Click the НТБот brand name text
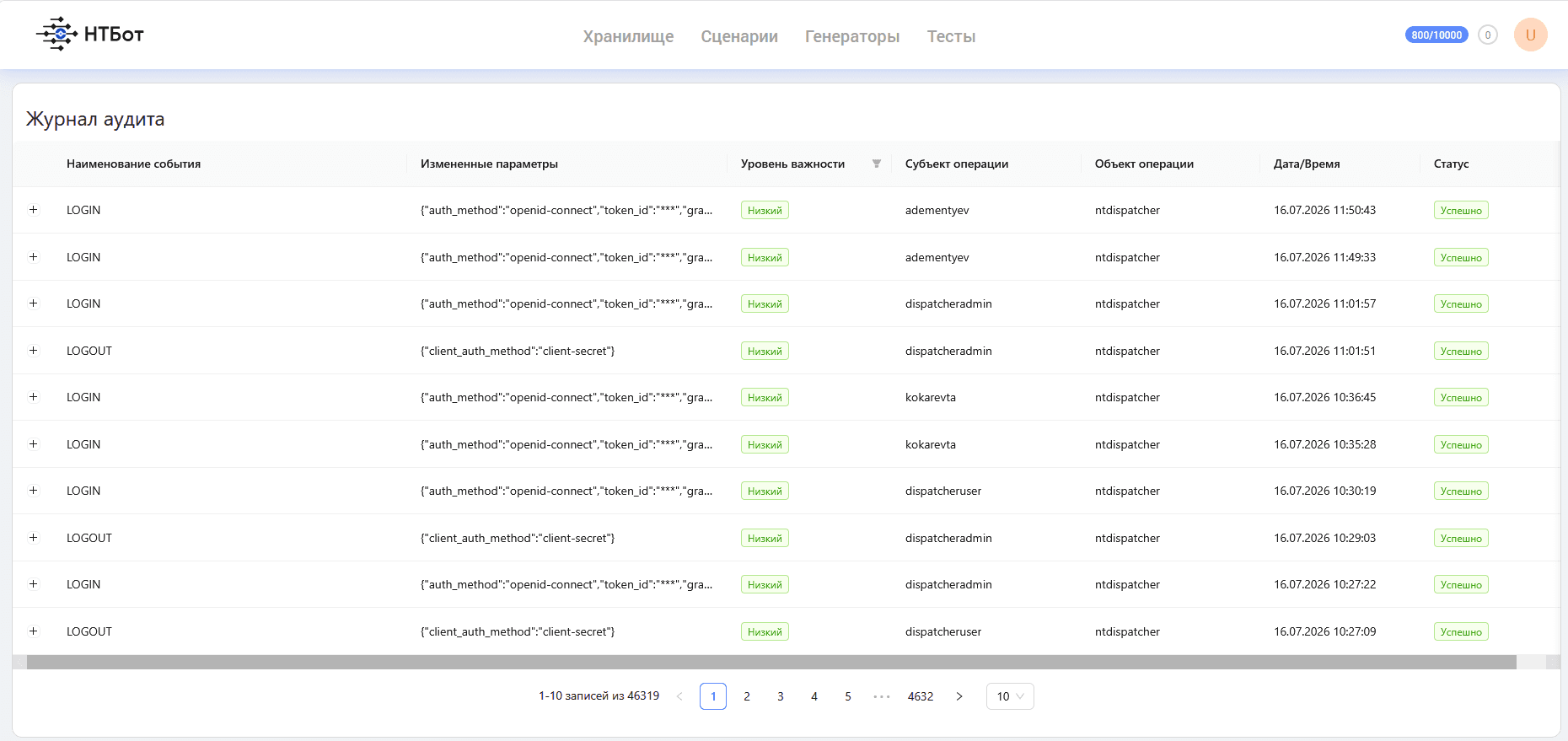Screen dimensions: 1568x741 point(114,35)
